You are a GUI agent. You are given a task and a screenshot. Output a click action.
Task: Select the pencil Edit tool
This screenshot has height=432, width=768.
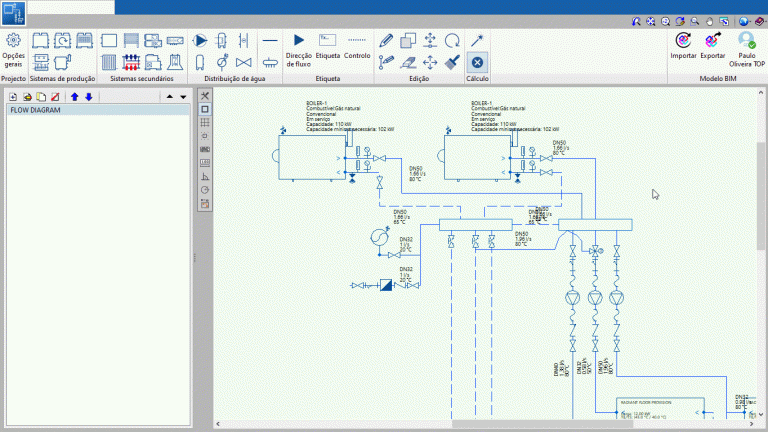386,40
